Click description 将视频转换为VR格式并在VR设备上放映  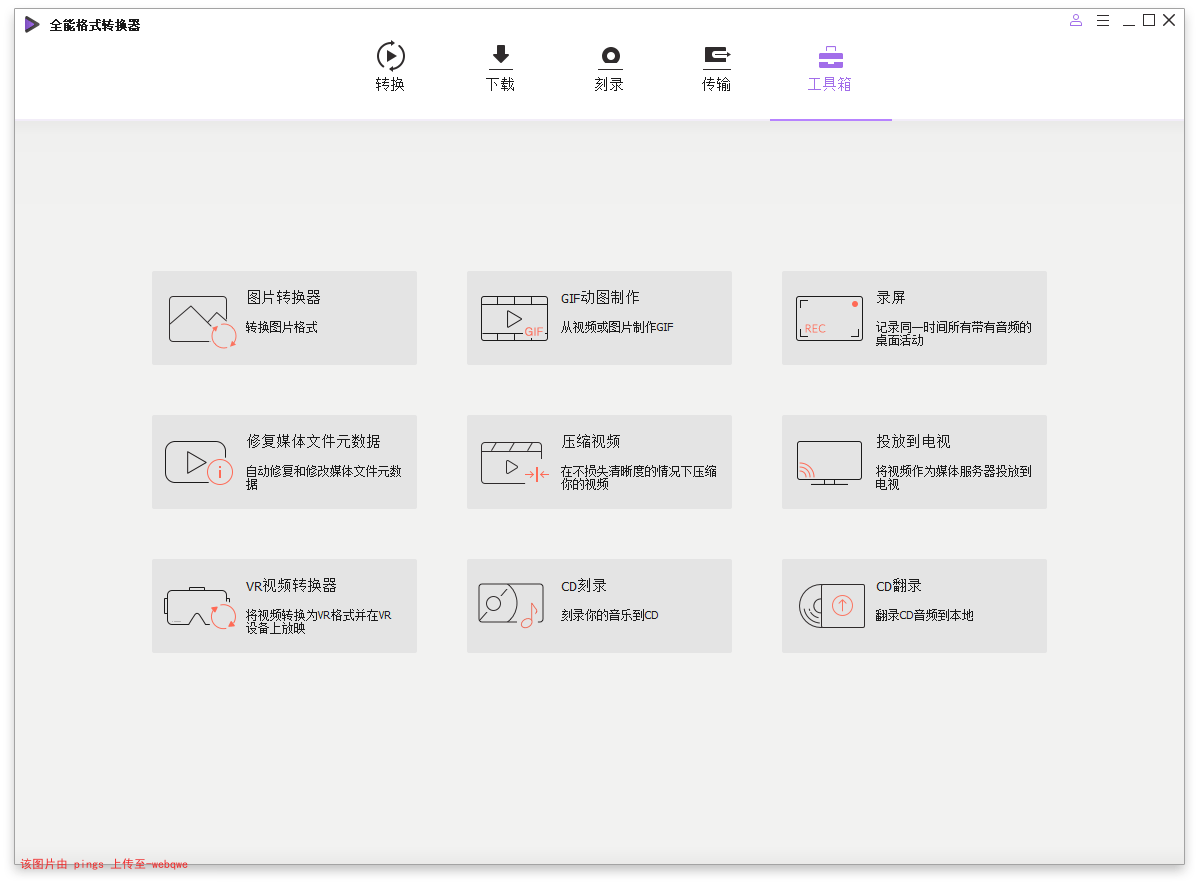[319, 621]
